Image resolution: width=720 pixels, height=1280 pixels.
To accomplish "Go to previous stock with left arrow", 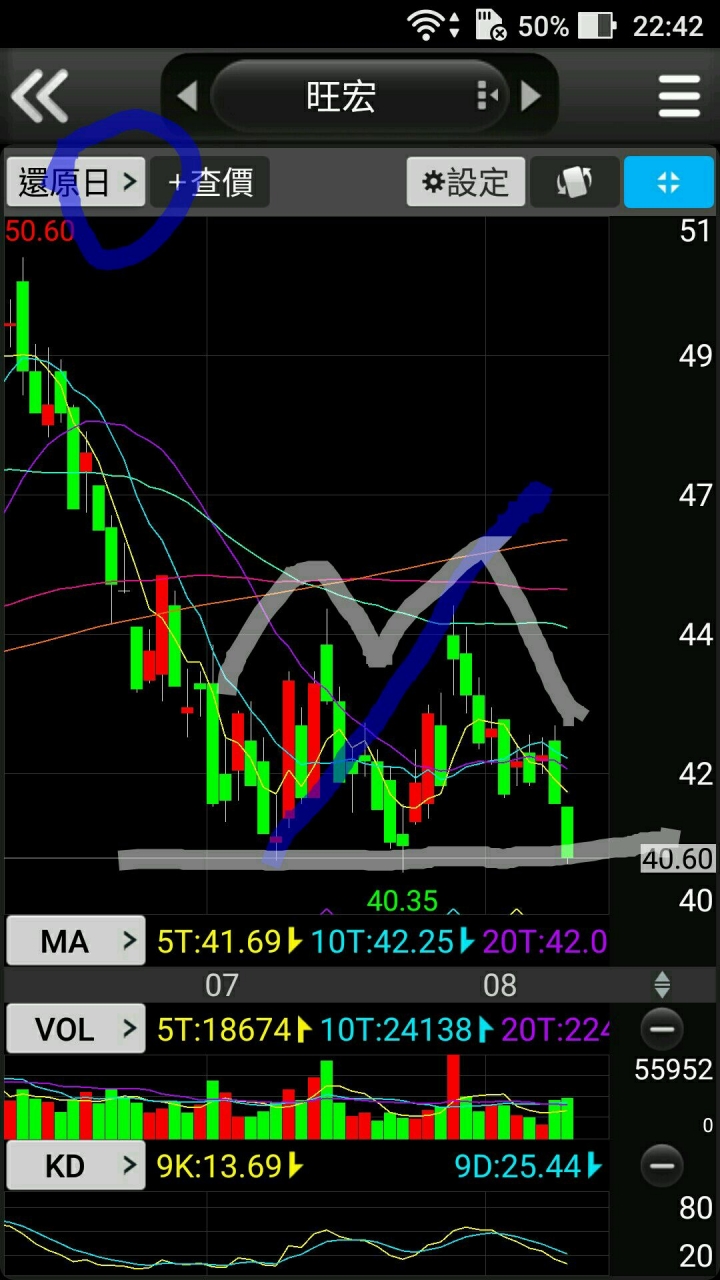I will click(x=187, y=96).
